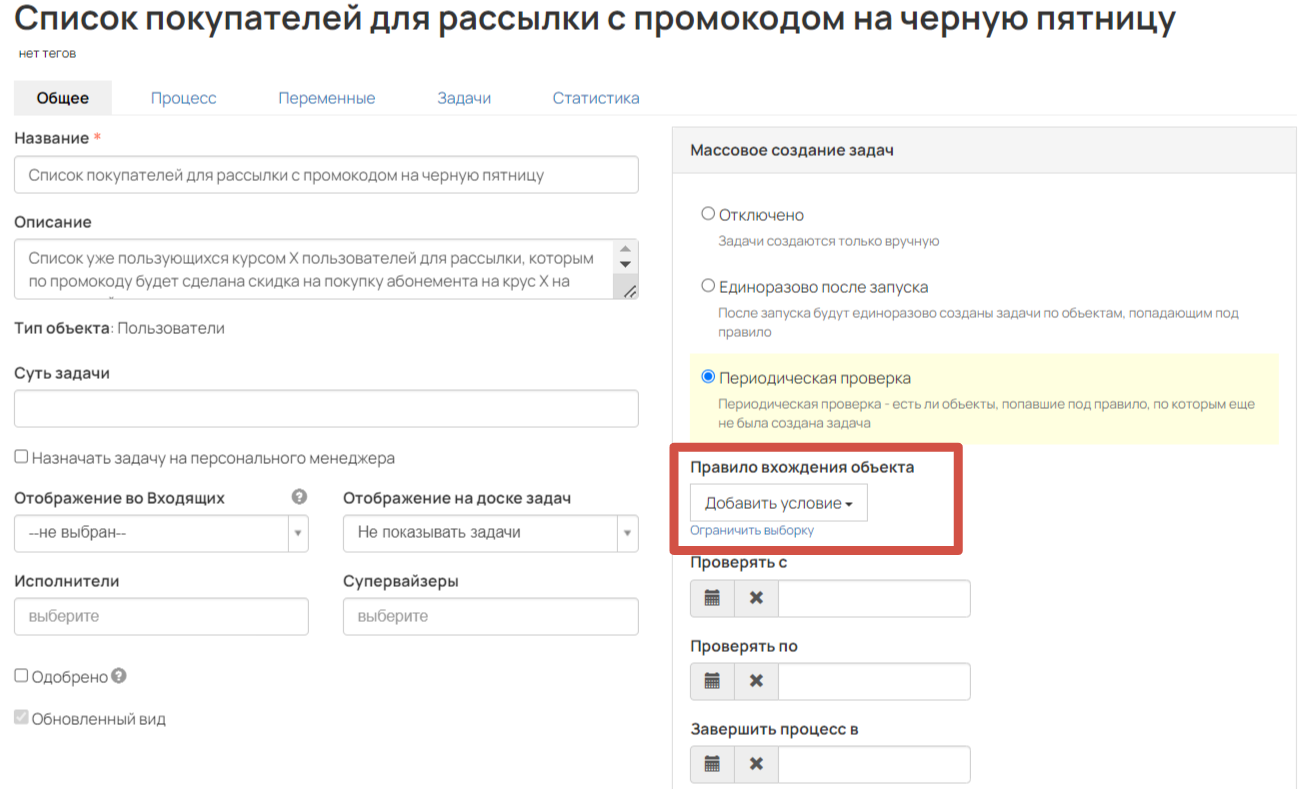Clear the Проверять по date
This screenshot has height=789, width=1311.
[756, 681]
